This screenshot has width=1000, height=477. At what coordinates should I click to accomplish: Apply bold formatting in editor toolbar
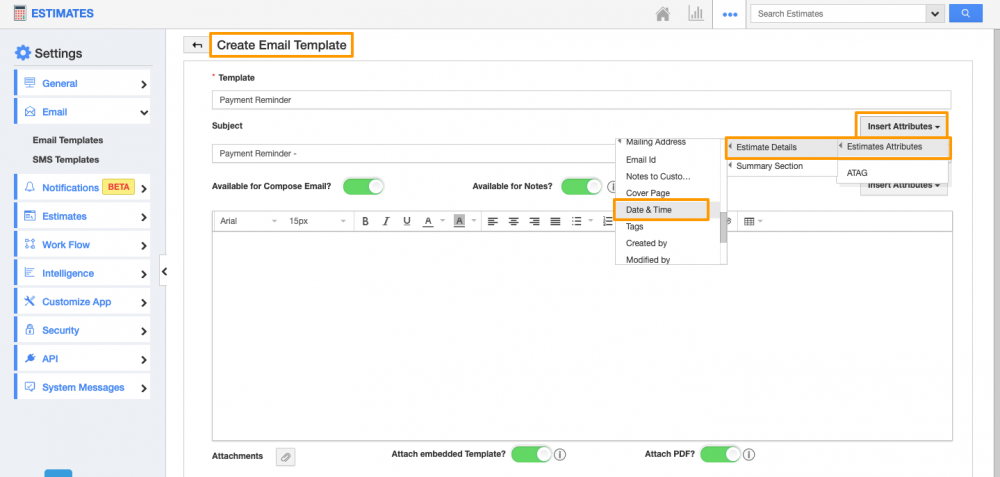point(365,221)
